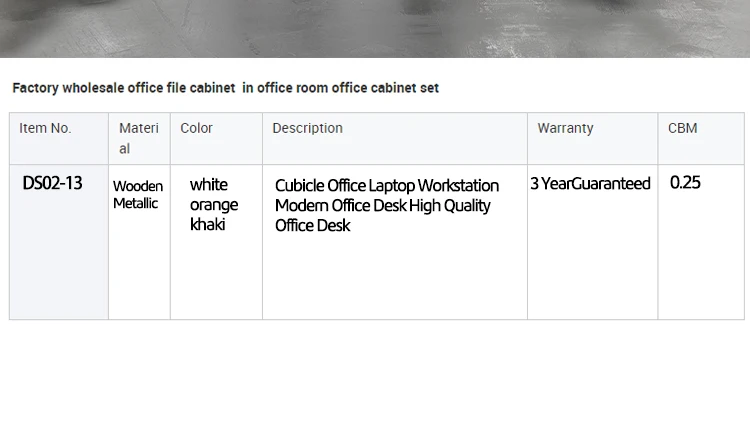
Task: Click the "Modern Office Desk High Quality" line
Action: (383, 205)
